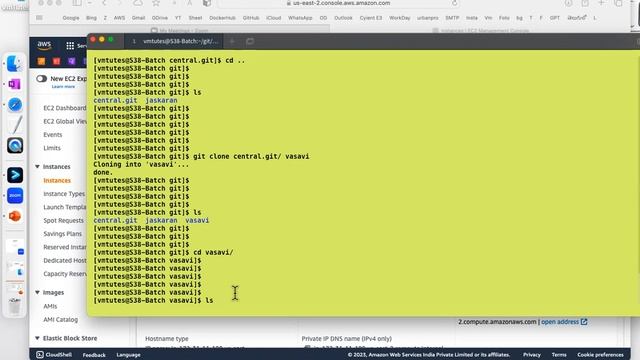Open EC2 Global View in sidebar
640x360 pixels.
[x=65, y=121]
